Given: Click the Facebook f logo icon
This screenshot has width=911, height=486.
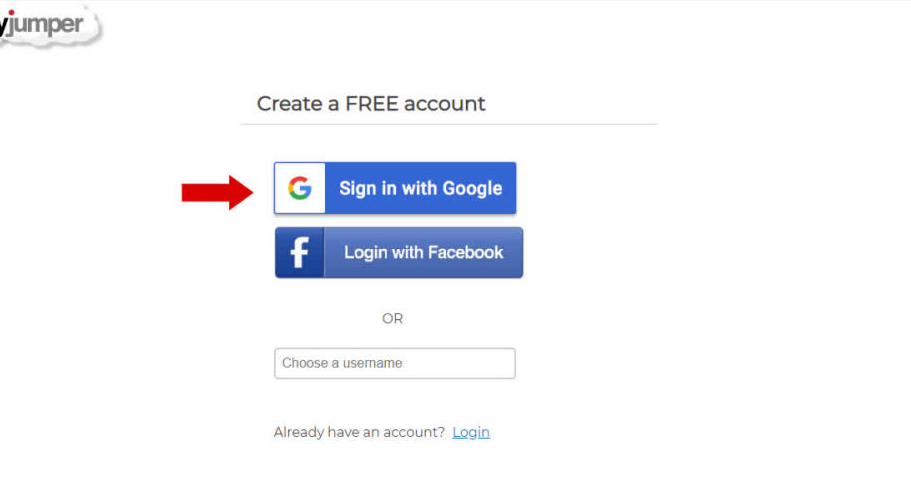Looking at the screenshot, I should click(299, 252).
